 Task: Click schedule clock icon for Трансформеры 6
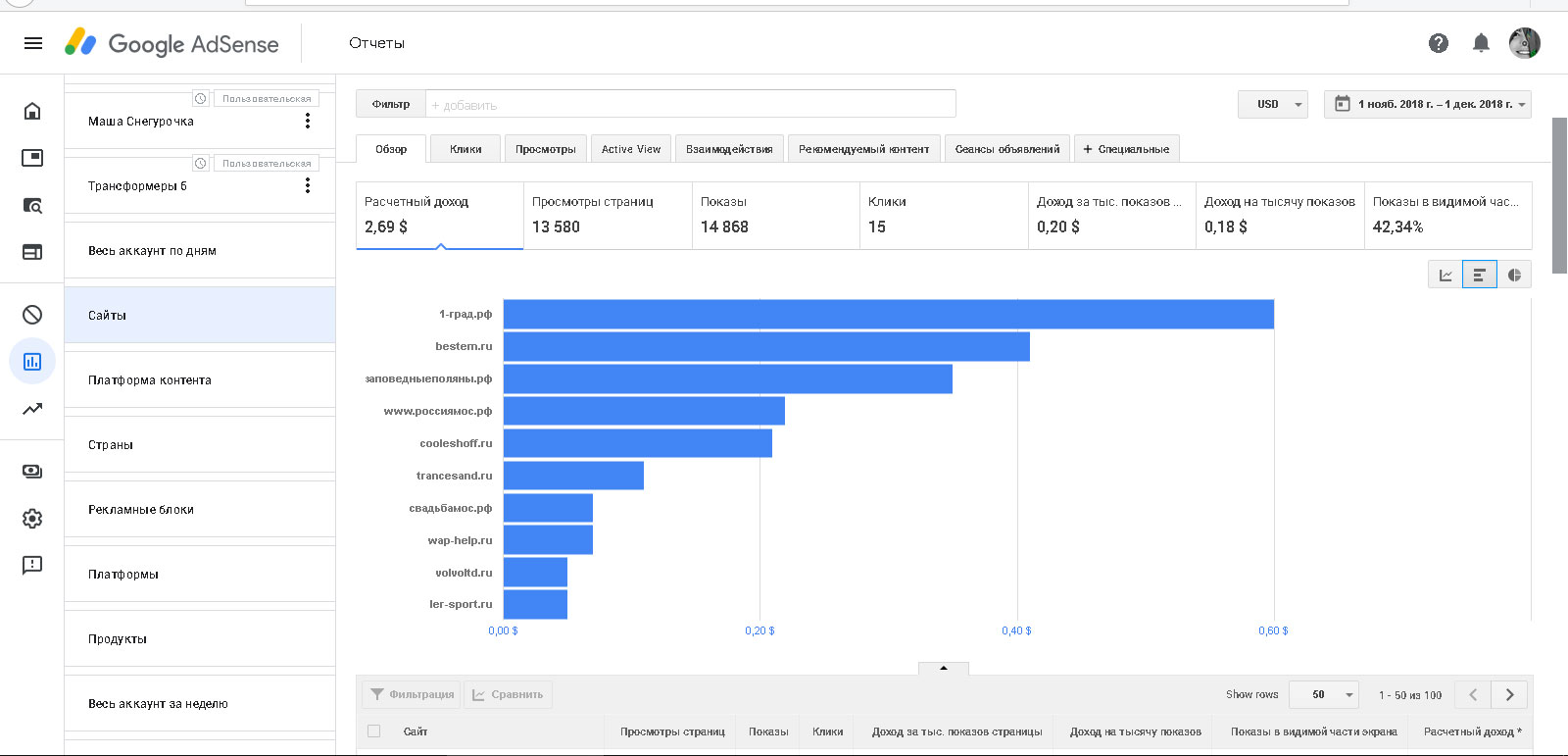coord(201,163)
